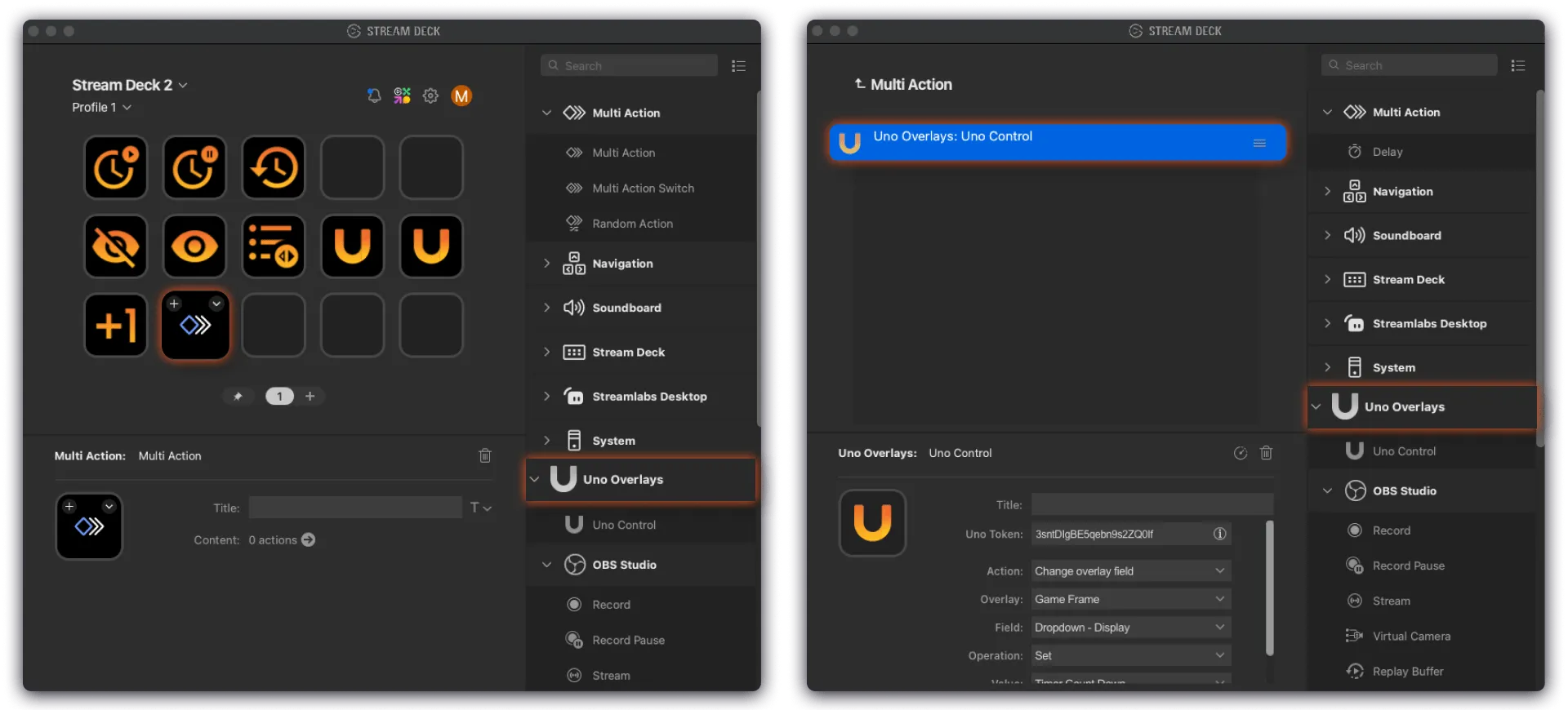Open the Stream Deck 2 device dropdown
This screenshot has height=710, width=1568.
pyautogui.click(x=130, y=85)
